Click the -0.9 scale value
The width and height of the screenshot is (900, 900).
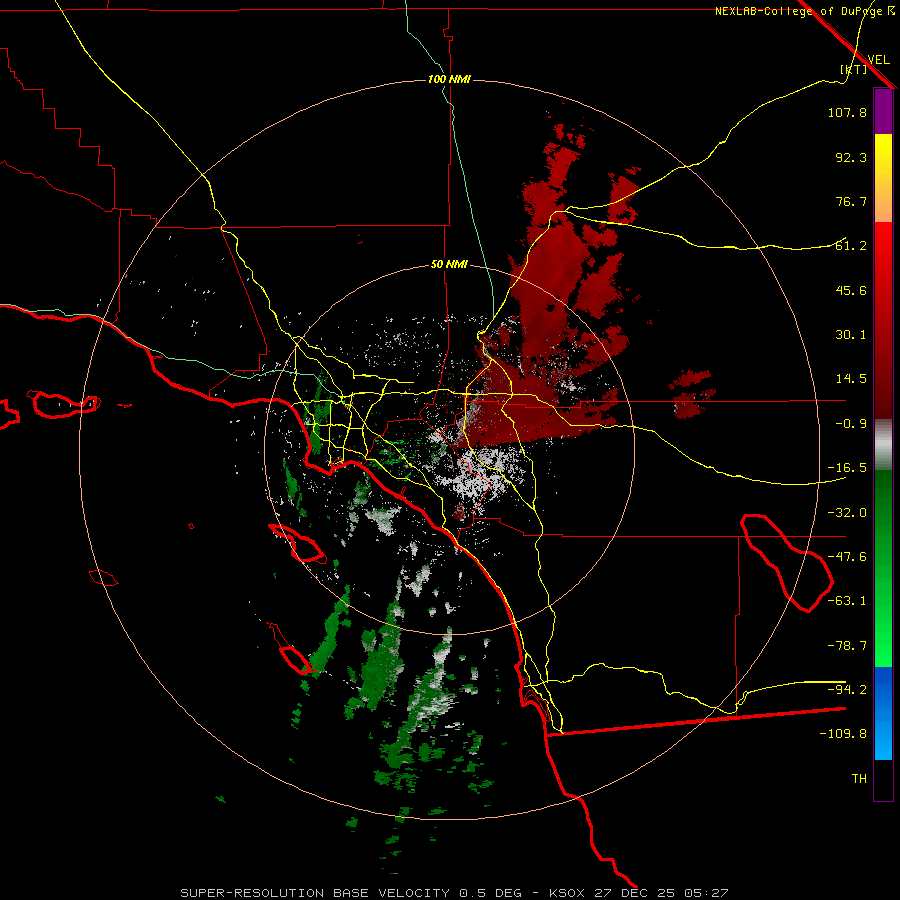(851, 424)
